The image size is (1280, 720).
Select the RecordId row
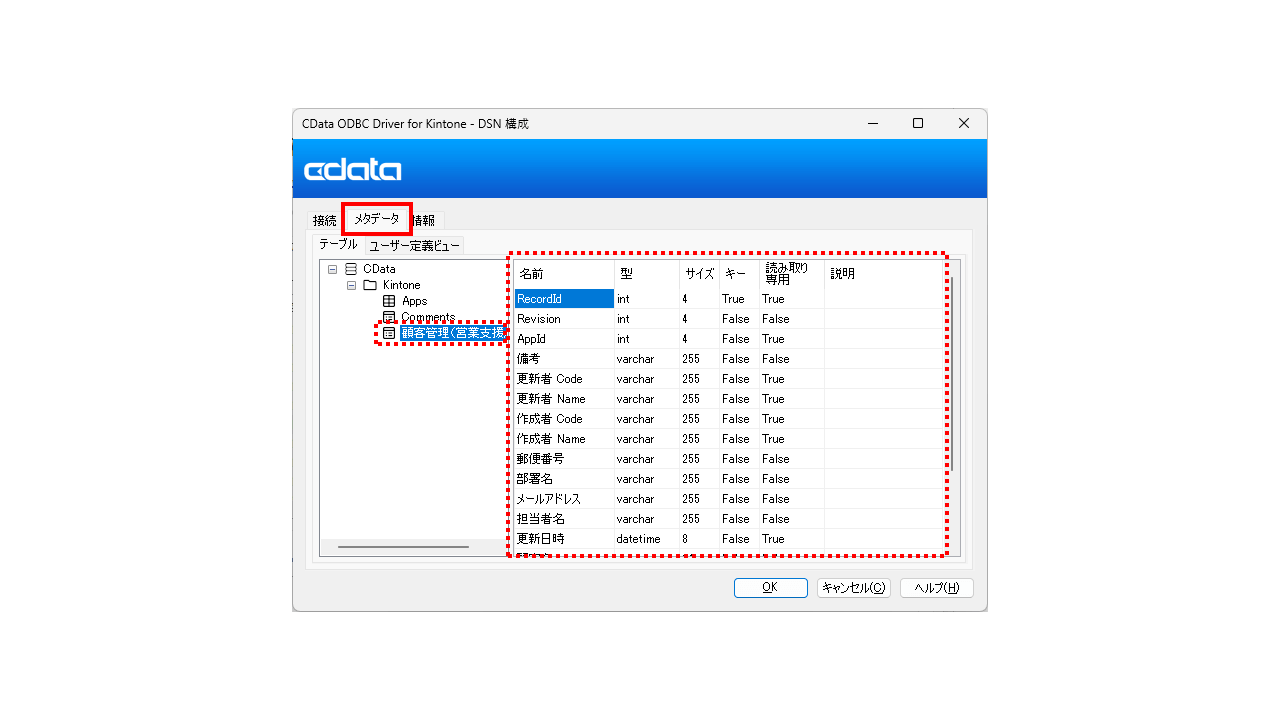click(x=728, y=299)
